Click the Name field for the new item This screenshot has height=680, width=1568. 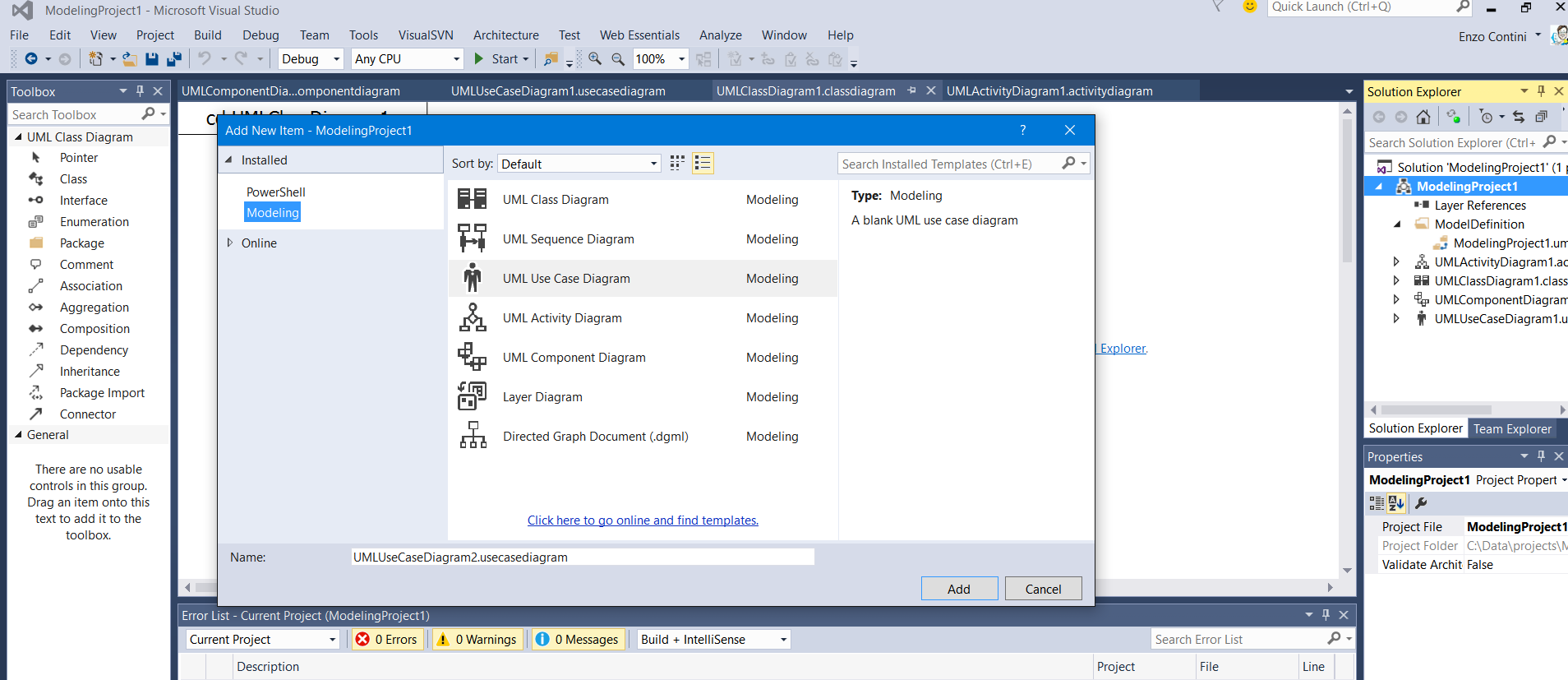[583, 557]
